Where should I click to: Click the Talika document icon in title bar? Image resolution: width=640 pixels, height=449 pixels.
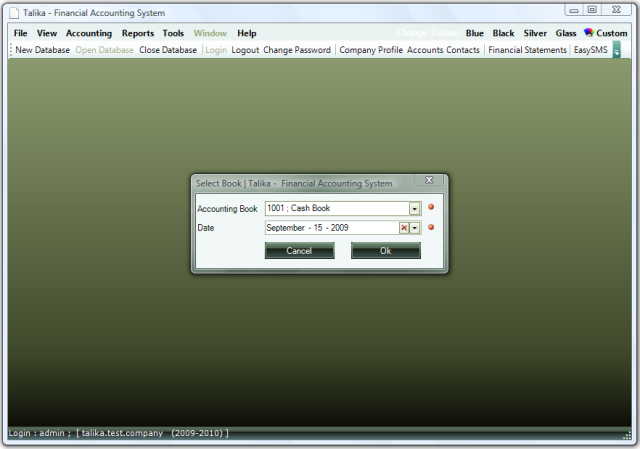(14, 12)
